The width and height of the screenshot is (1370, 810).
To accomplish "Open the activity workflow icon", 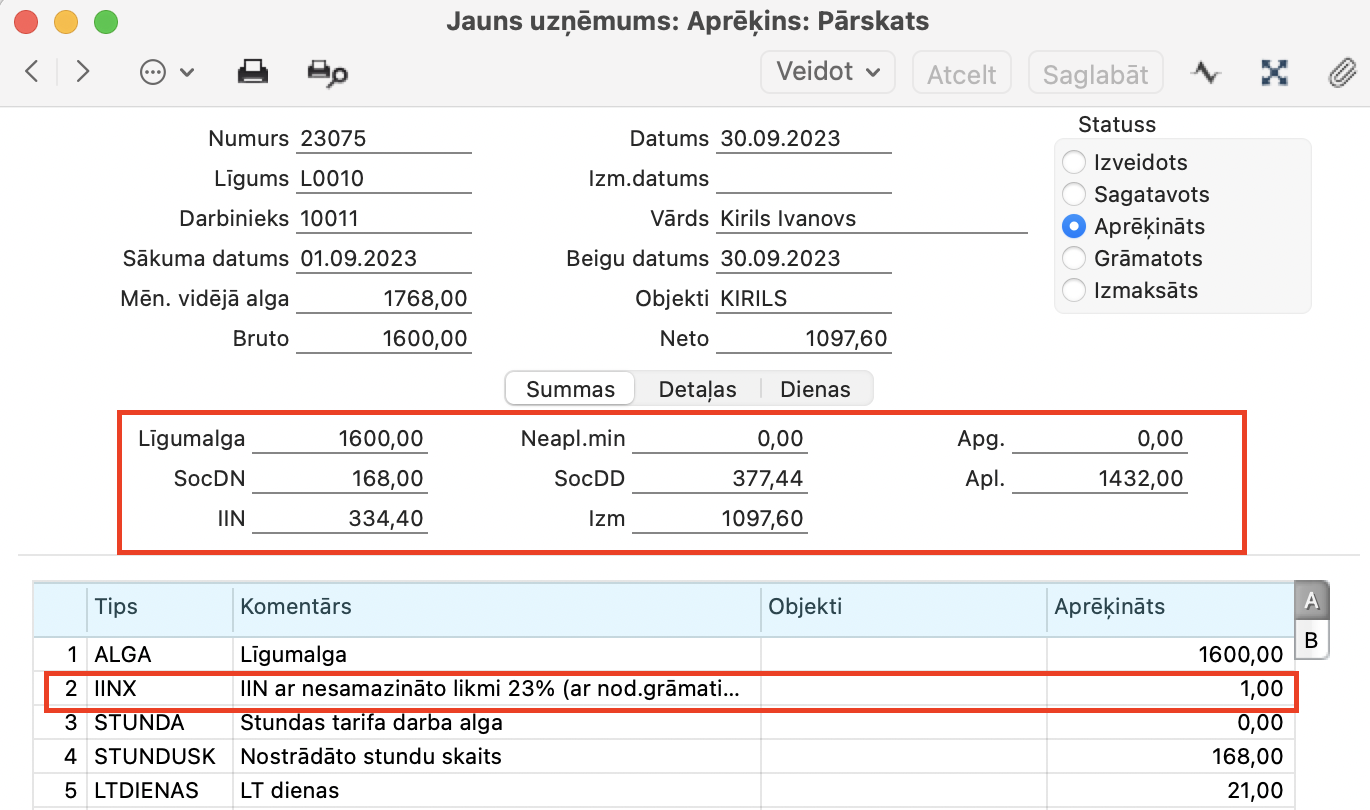I will [x=1206, y=73].
